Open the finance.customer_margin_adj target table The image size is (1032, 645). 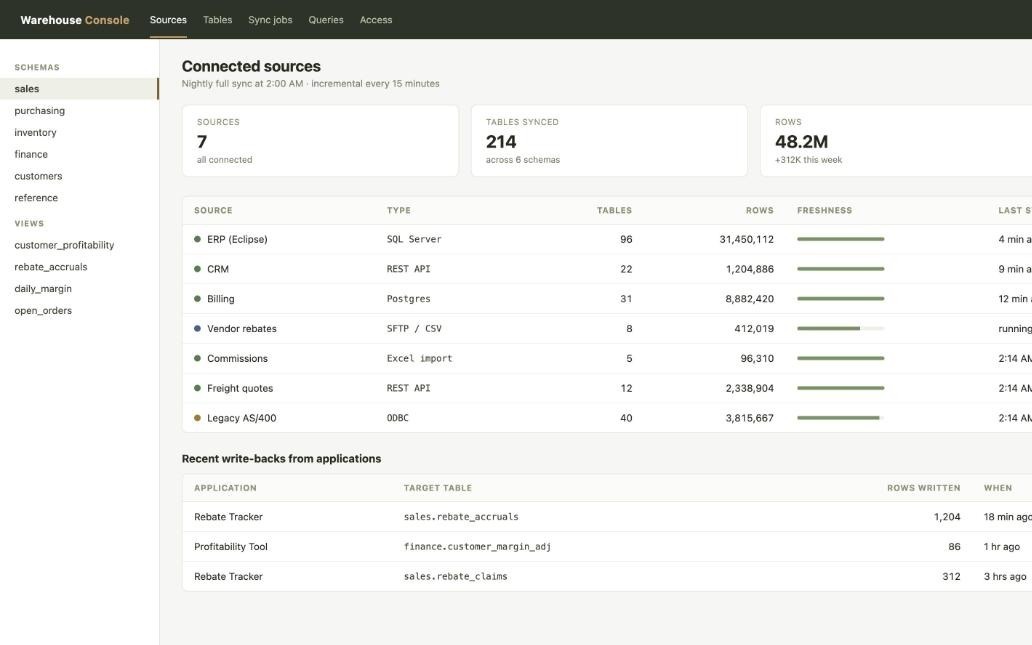[x=477, y=546]
